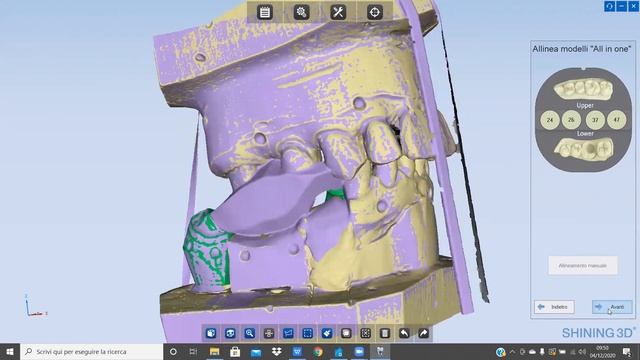Viewport: 640px width, 360px height.
Task: Click the OneDrive cloud icon in system tray
Action: [532, 351]
